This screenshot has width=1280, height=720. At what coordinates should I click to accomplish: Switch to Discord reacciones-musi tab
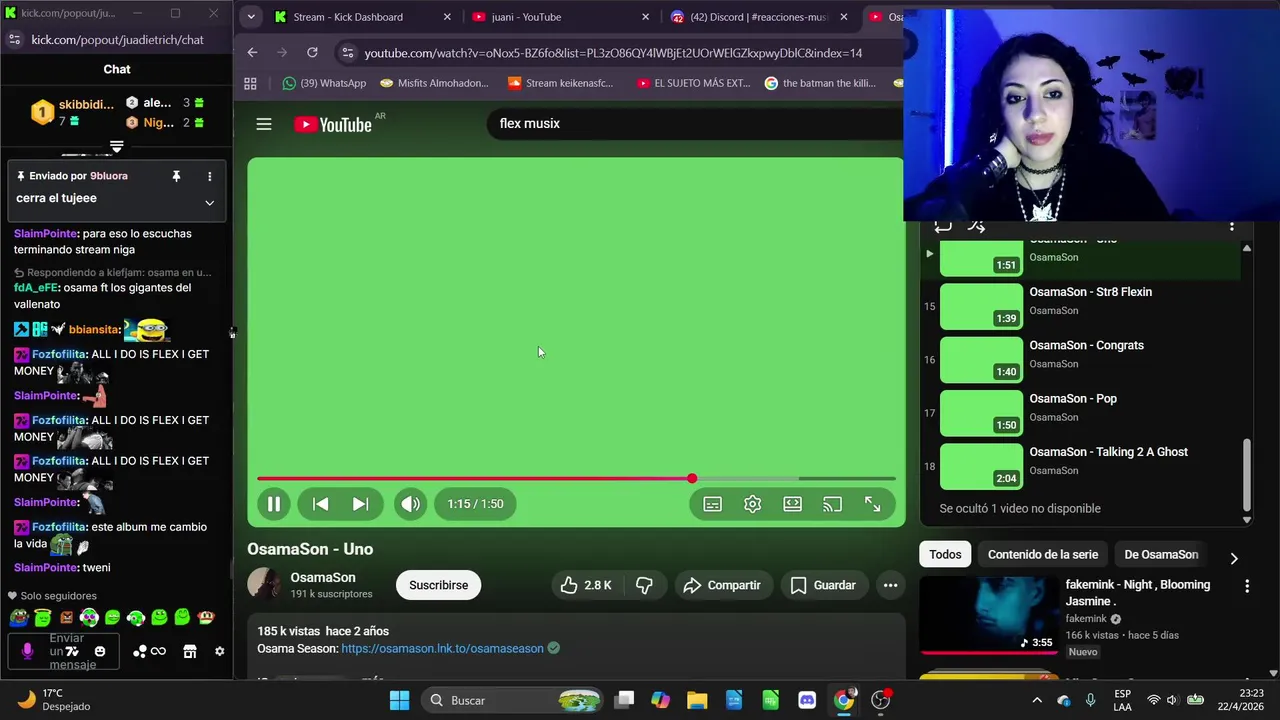point(759,17)
